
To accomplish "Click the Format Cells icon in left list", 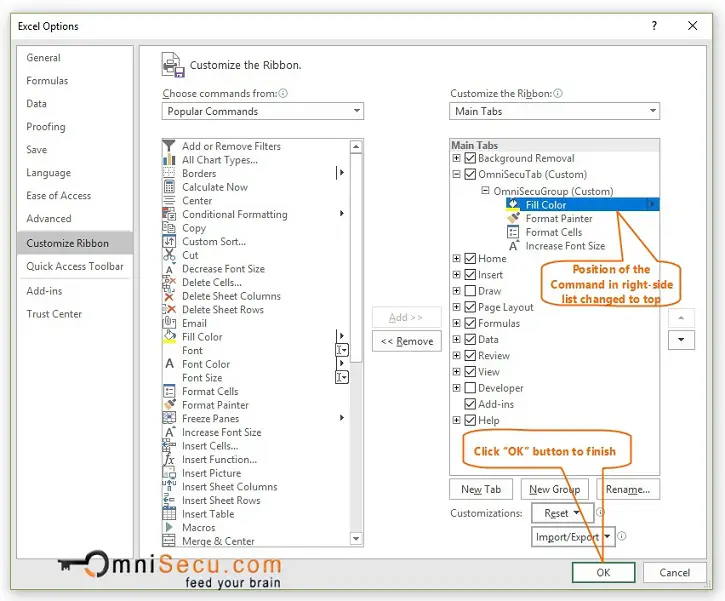I will tap(169, 391).
